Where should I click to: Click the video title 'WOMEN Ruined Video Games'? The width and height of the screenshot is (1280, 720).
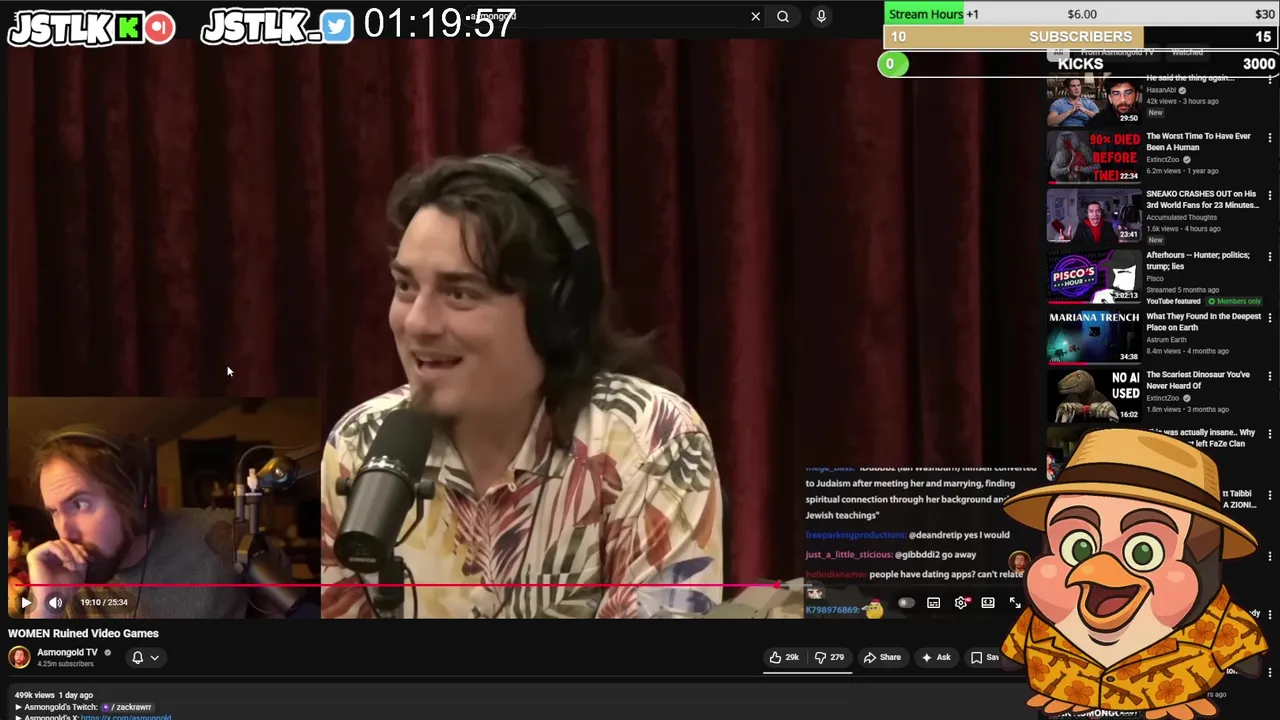83,633
